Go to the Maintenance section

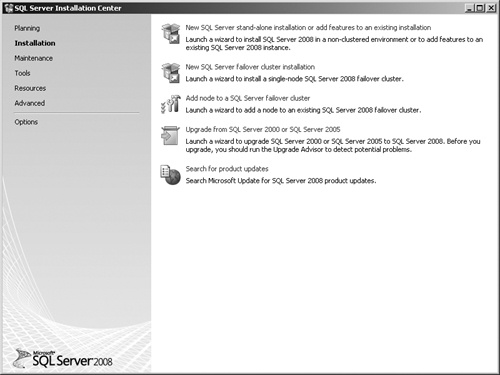[x=33, y=58]
